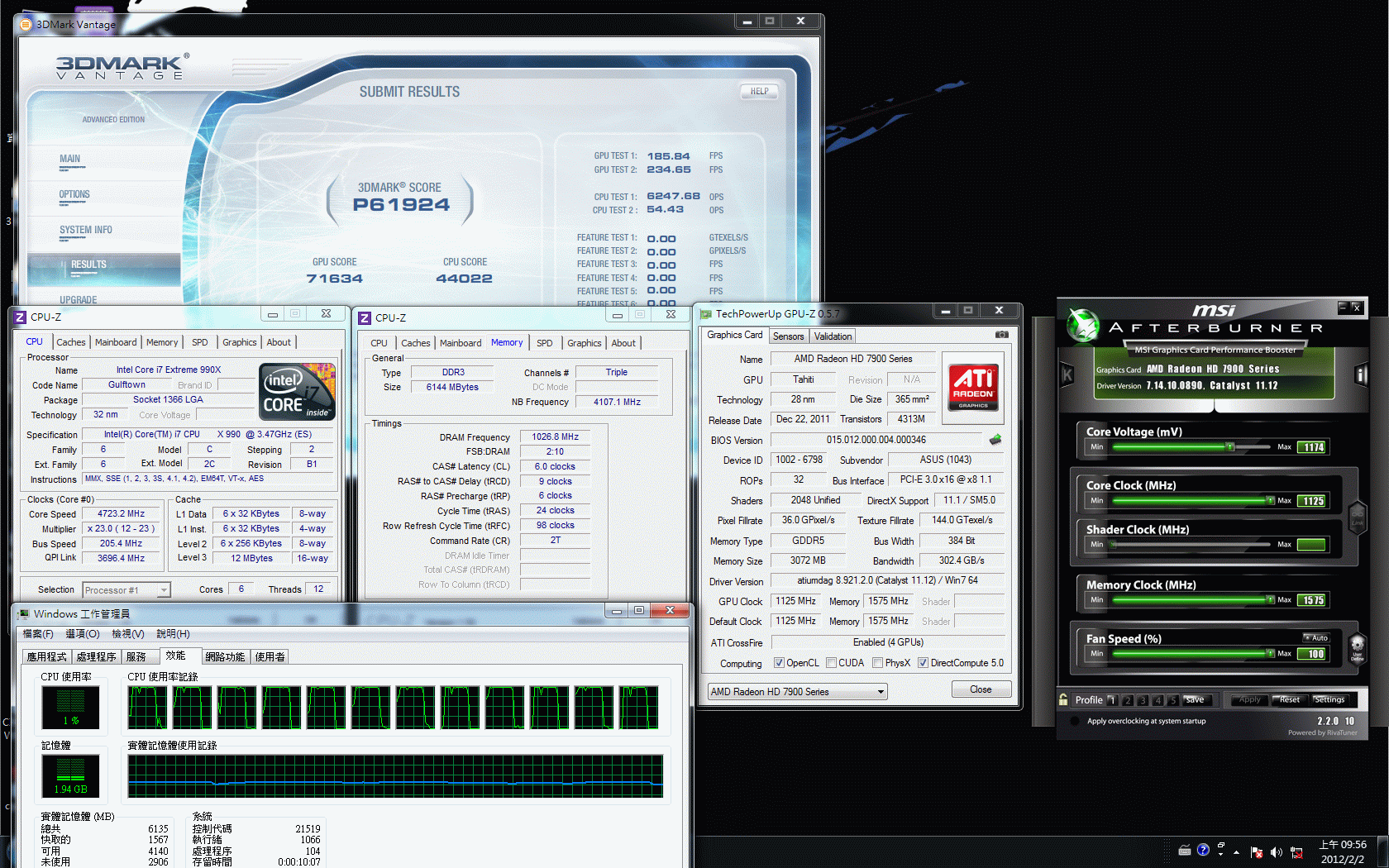Click the Close button in GPU-Z

(981, 689)
